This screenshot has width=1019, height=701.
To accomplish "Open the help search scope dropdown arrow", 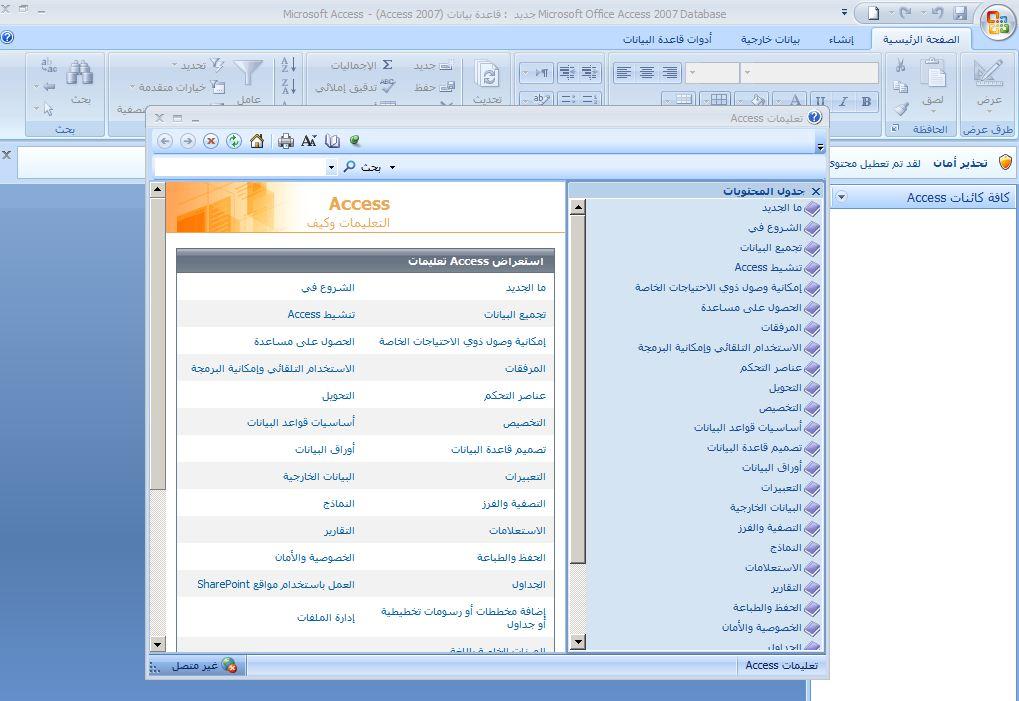I will (x=392, y=167).
